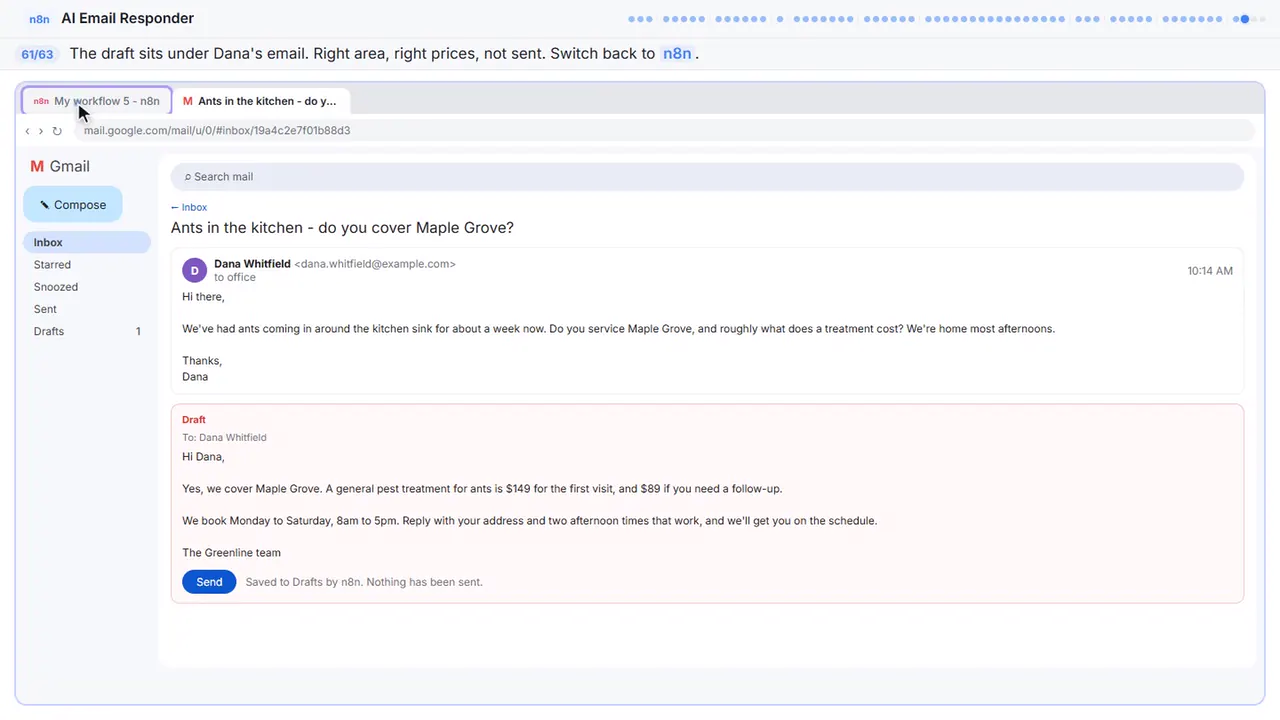Click the 61/63 step counter

pos(37,54)
